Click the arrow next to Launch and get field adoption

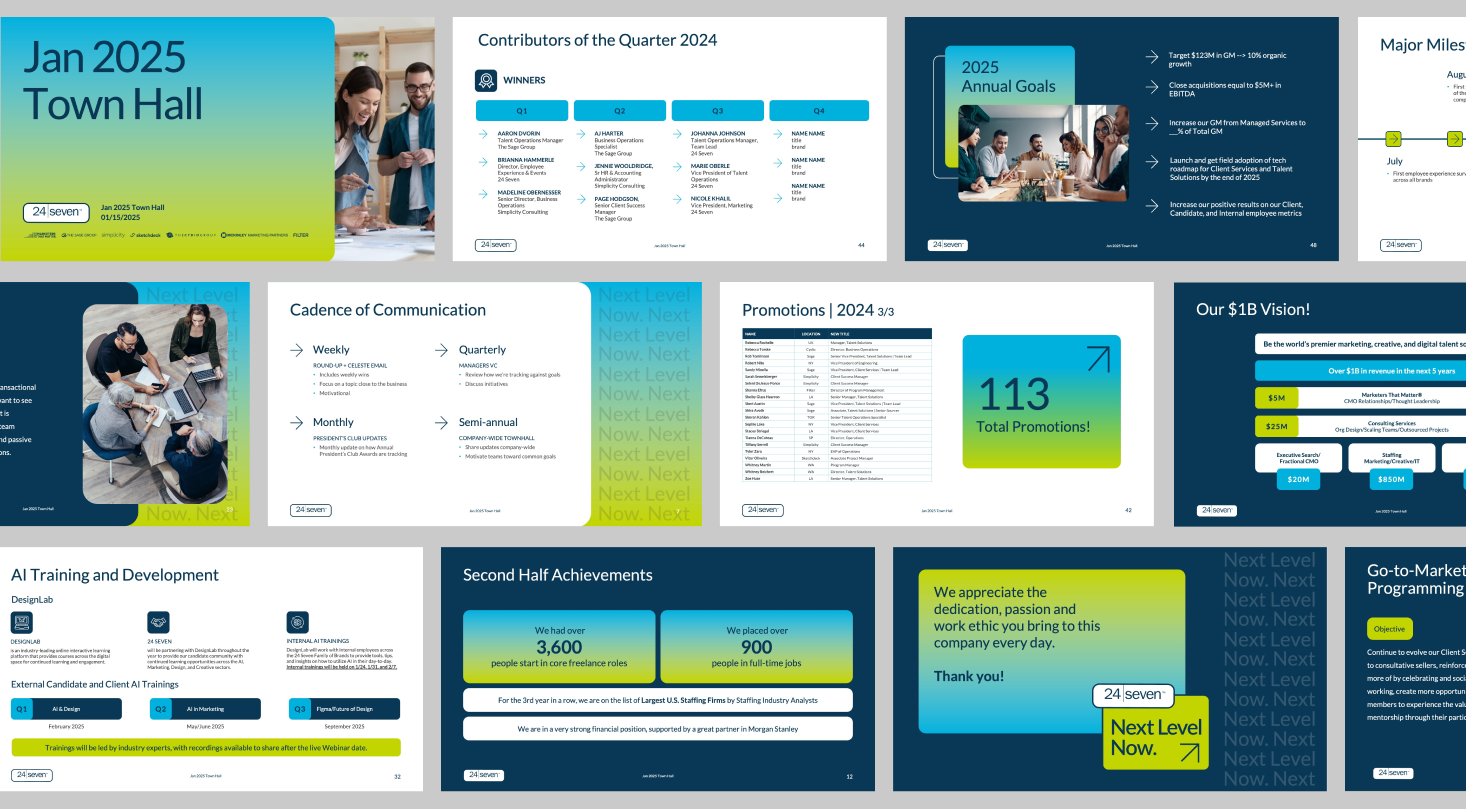tap(1152, 160)
